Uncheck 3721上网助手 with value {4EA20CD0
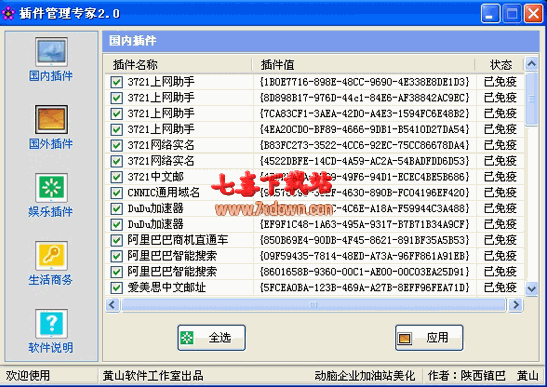Image resolution: width=547 pixels, height=387 pixels. [x=117, y=129]
